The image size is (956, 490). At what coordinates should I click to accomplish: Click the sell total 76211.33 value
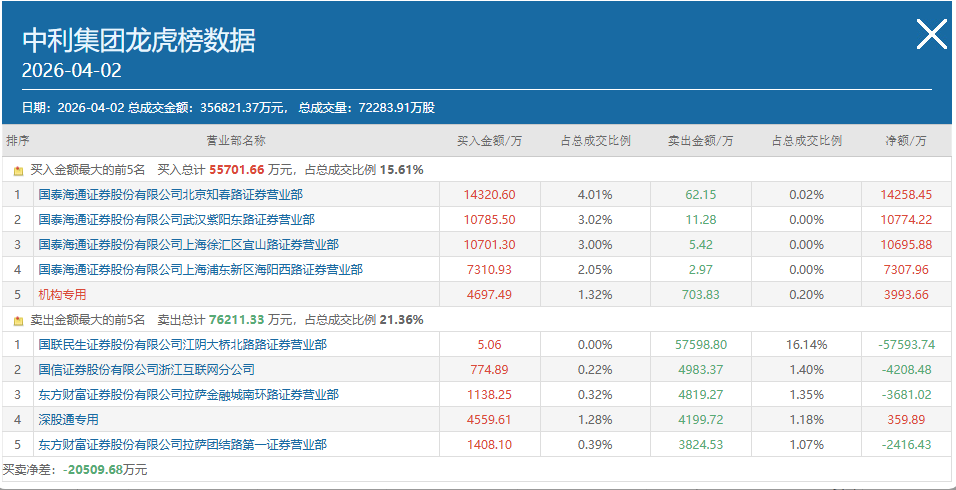[237, 319]
